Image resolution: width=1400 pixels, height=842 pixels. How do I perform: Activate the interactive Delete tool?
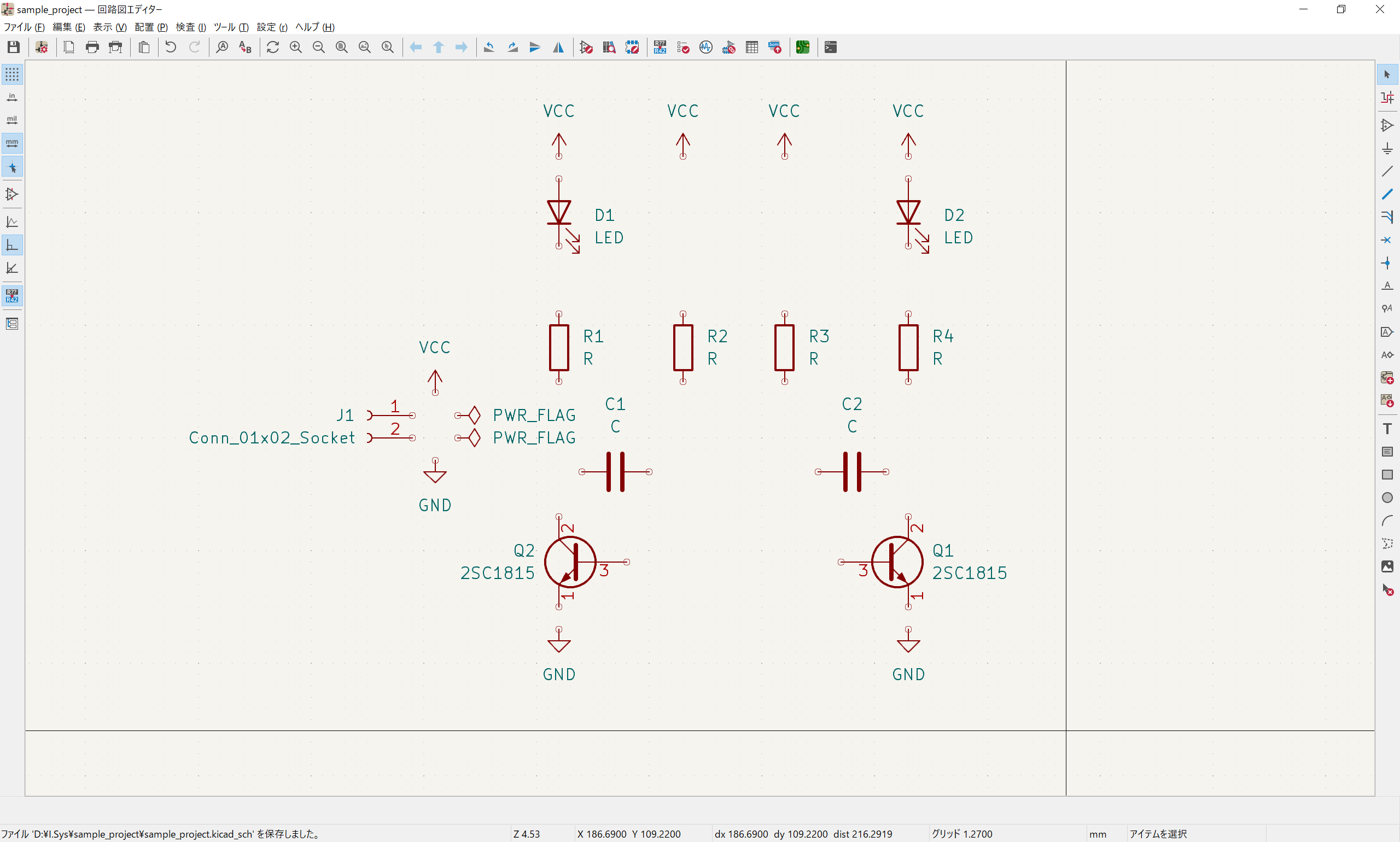click(x=1387, y=590)
